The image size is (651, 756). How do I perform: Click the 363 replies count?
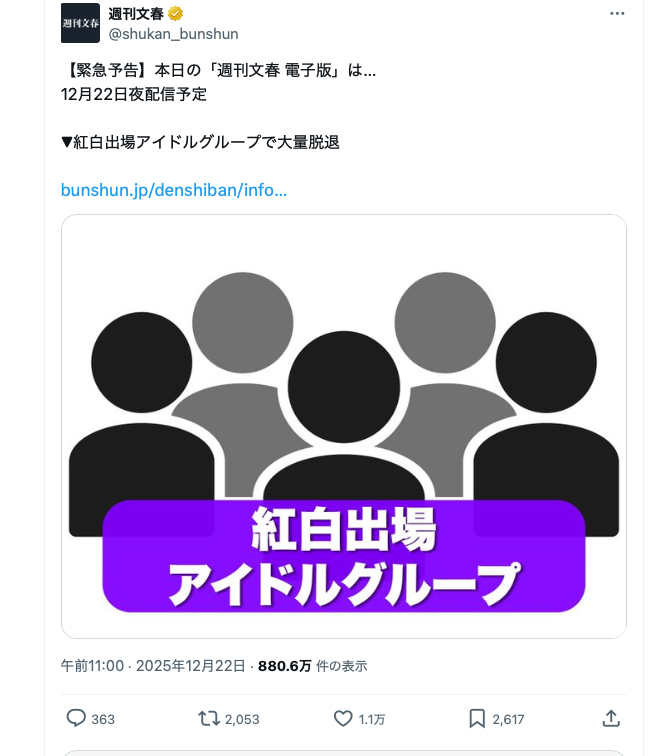pos(103,719)
